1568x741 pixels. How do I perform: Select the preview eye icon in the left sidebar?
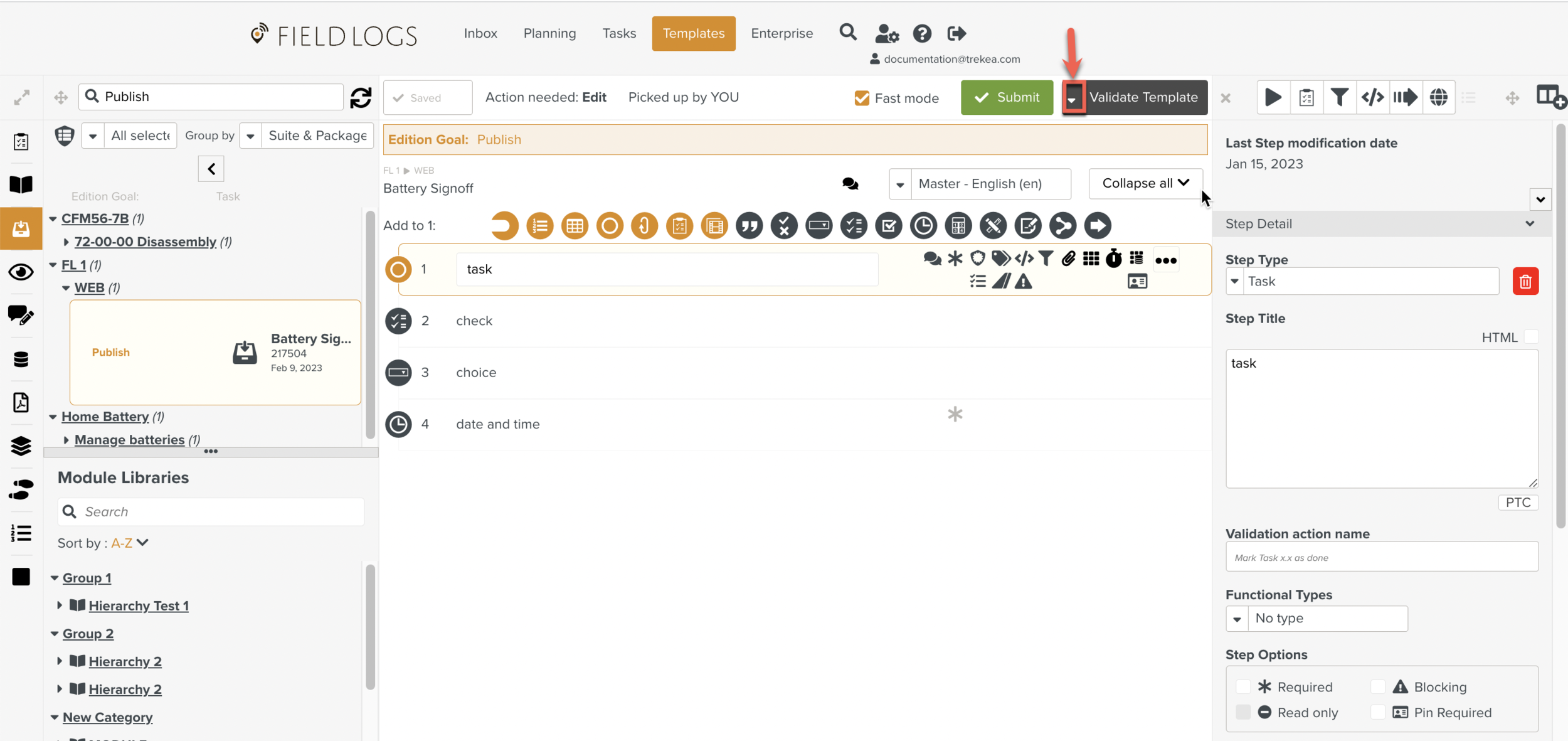(21, 272)
